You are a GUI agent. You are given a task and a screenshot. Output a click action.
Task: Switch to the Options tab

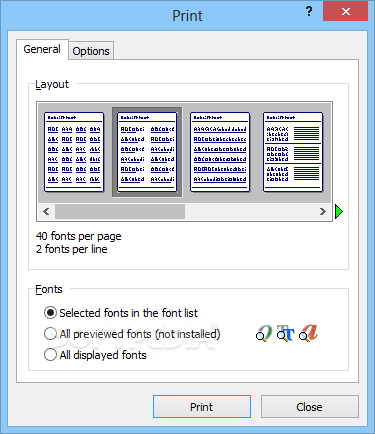(91, 51)
